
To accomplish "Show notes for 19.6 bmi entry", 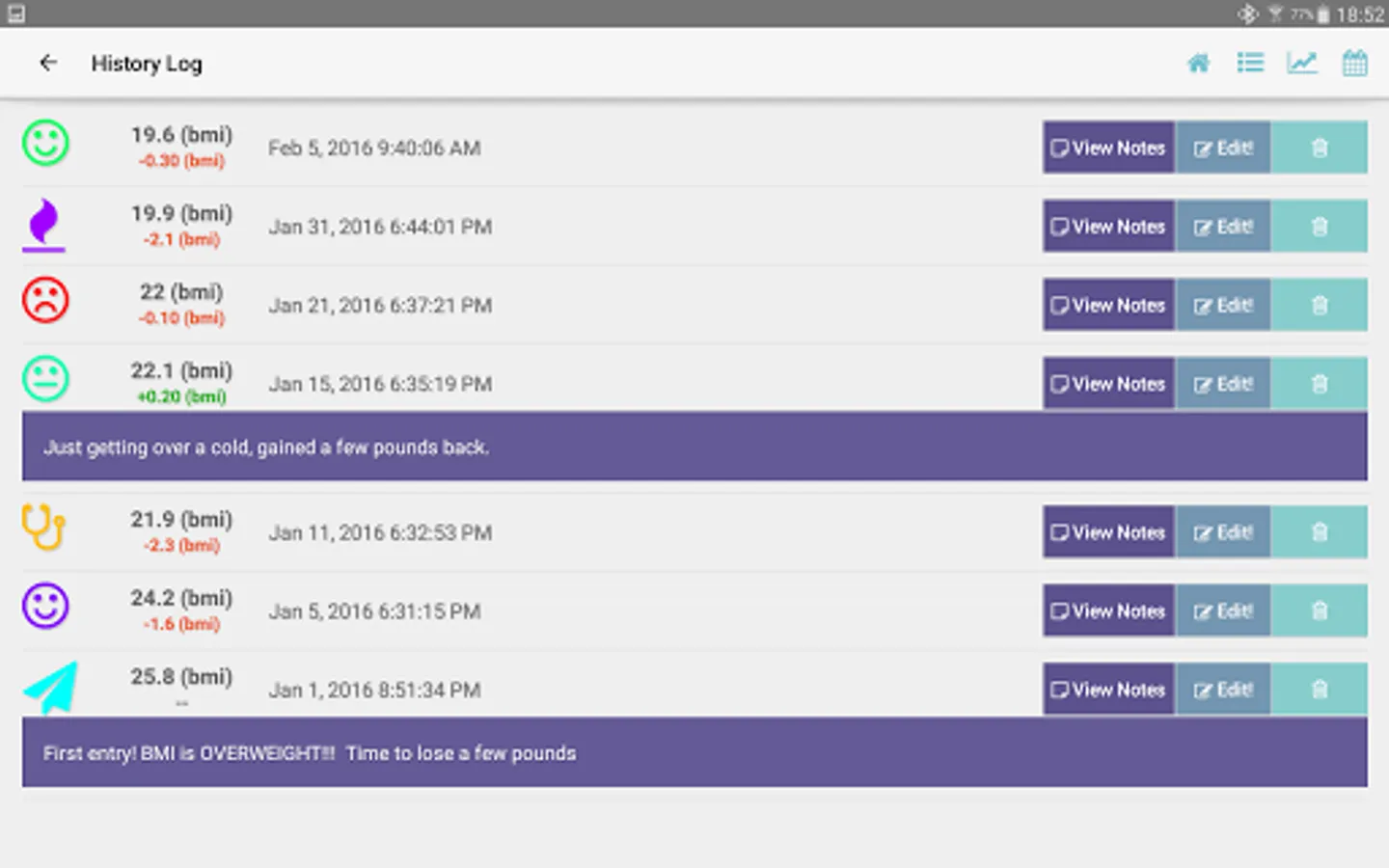I will (1108, 148).
